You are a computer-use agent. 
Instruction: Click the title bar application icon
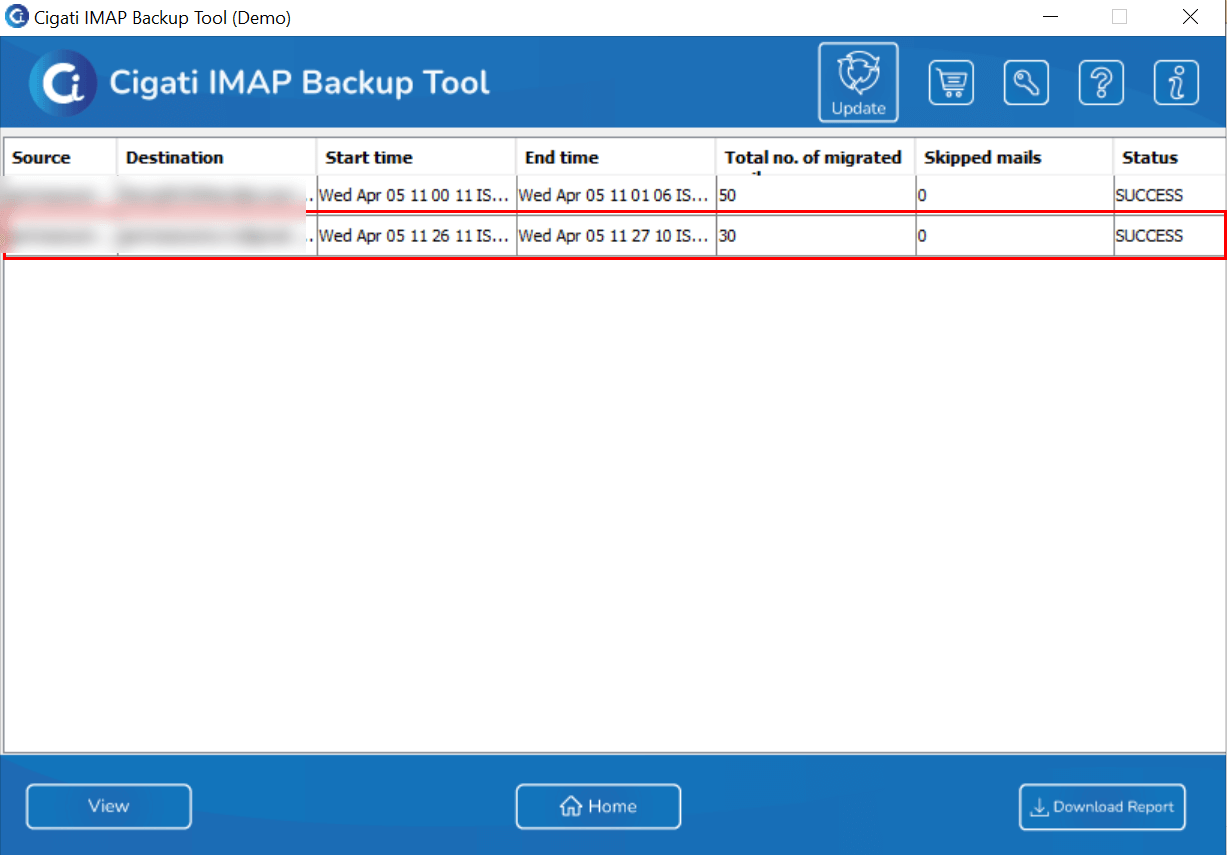point(16,17)
